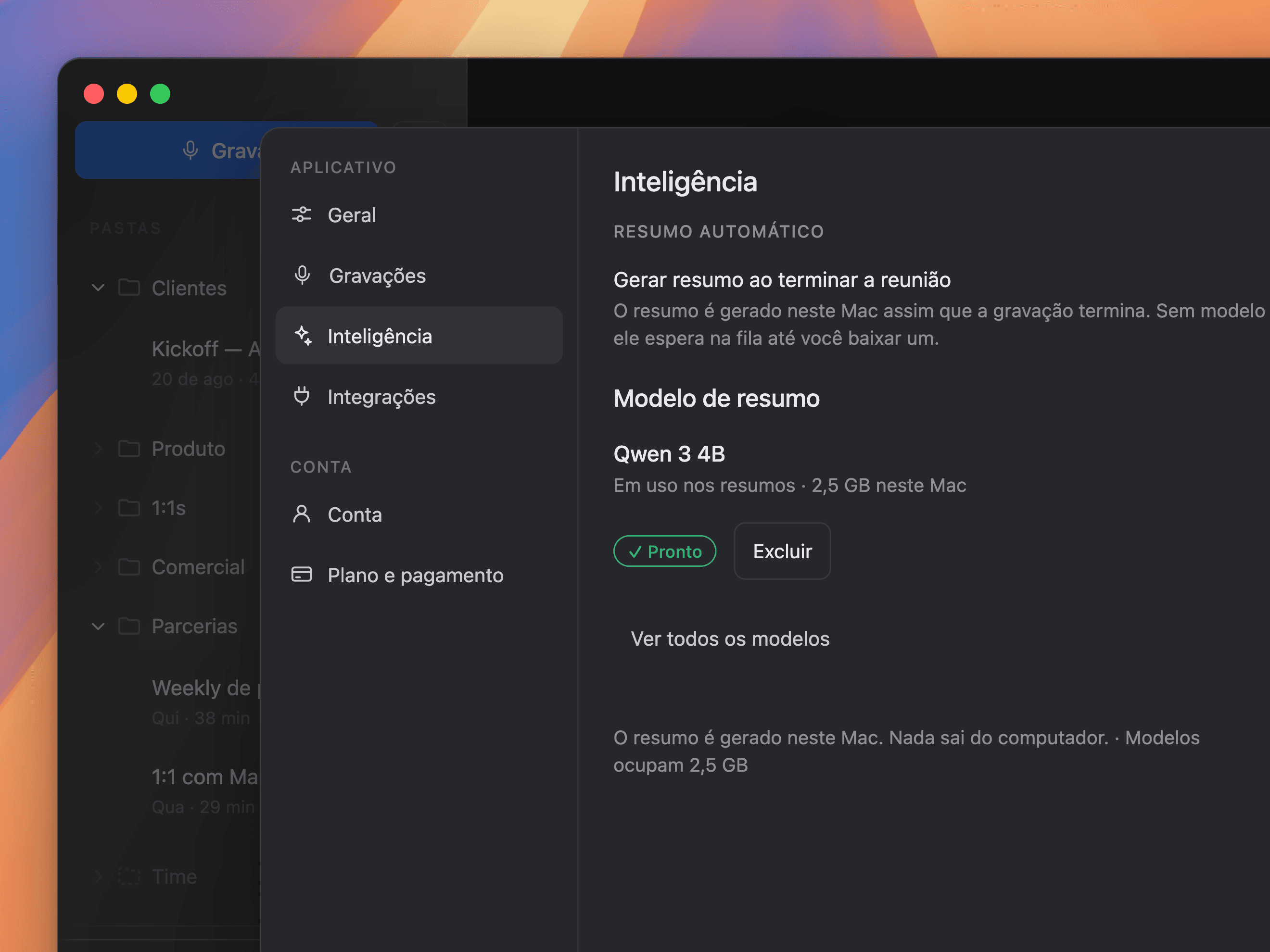This screenshot has height=952, width=1270.
Task: Click the Produto folder icon
Action: tap(129, 448)
